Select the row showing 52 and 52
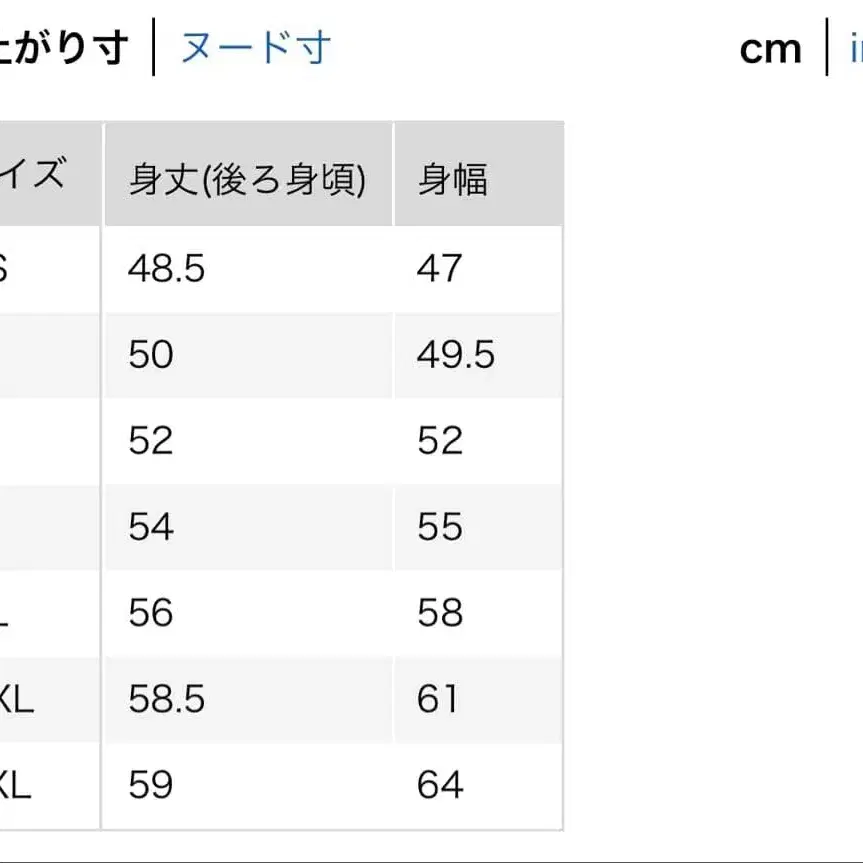This screenshot has width=863, height=863. pyautogui.click(x=148, y=441)
